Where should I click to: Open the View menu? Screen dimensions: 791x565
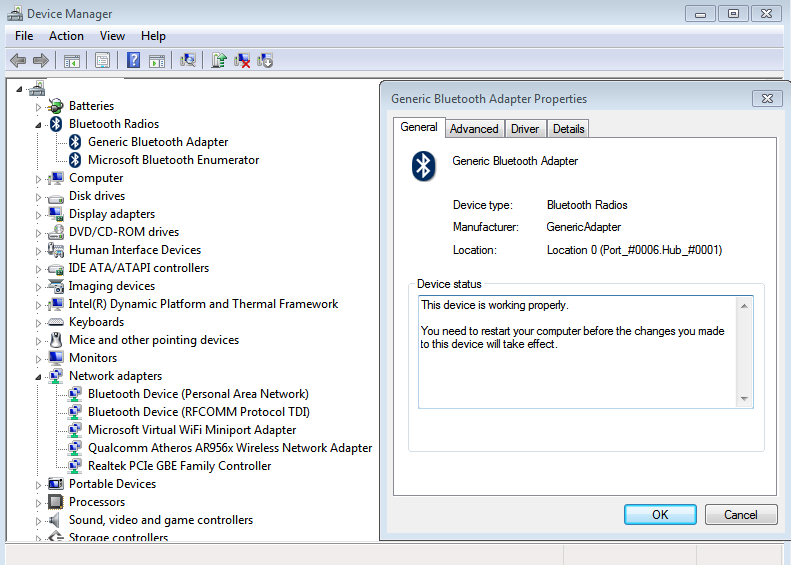112,36
